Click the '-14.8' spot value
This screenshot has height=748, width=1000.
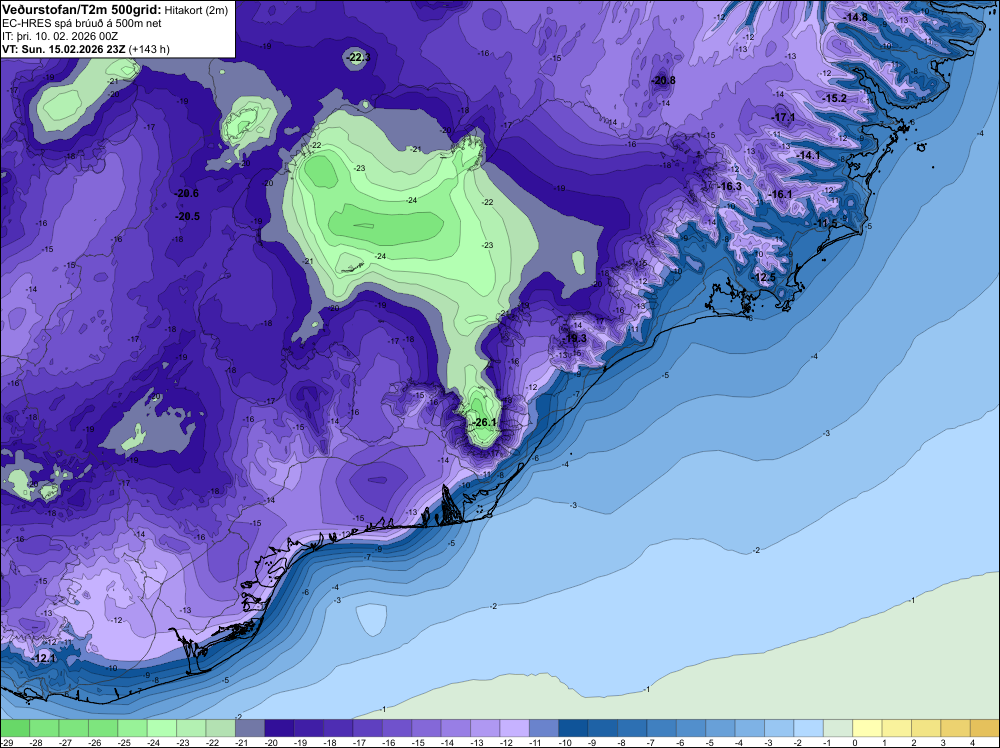pos(855,17)
